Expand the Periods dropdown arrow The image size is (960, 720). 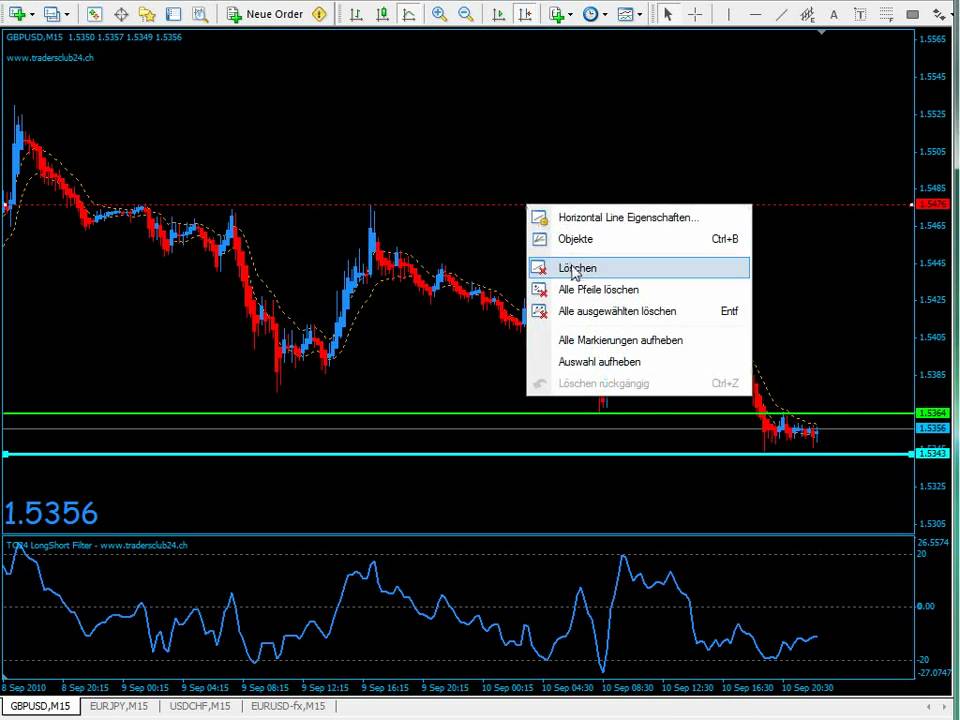click(605, 14)
